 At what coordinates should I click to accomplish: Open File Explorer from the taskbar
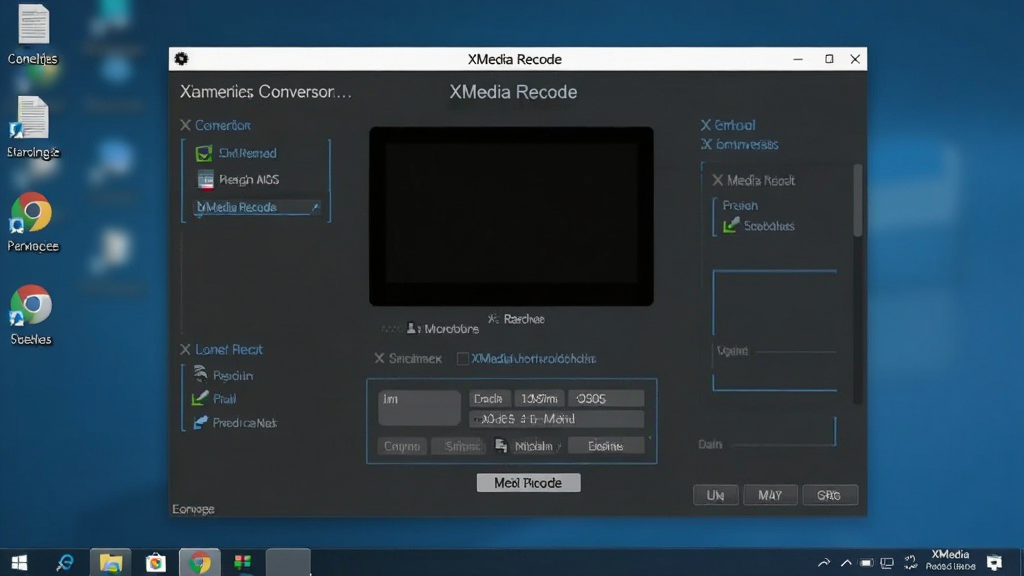click(110, 563)
